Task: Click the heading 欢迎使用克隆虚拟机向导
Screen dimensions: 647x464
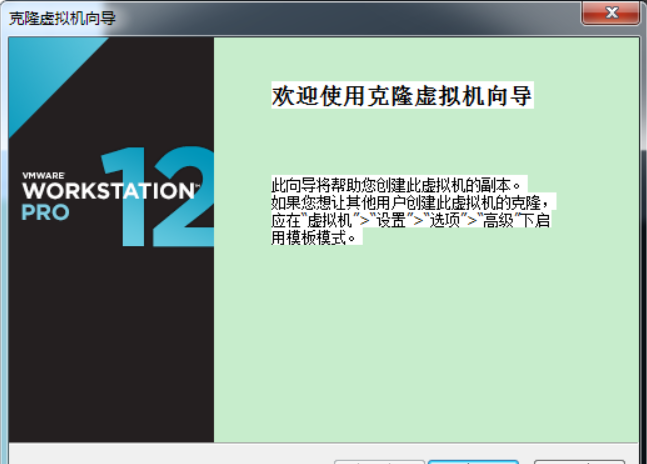Action: click(x=402, y=96)
